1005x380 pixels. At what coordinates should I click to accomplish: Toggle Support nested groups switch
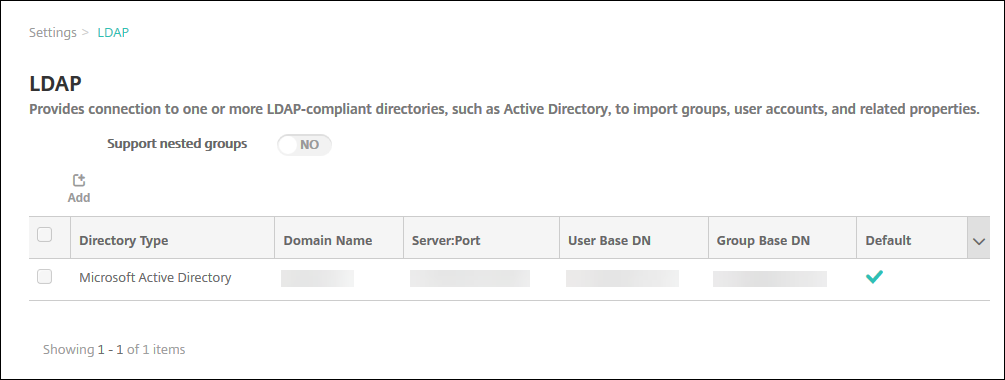[x=304, y=145]
